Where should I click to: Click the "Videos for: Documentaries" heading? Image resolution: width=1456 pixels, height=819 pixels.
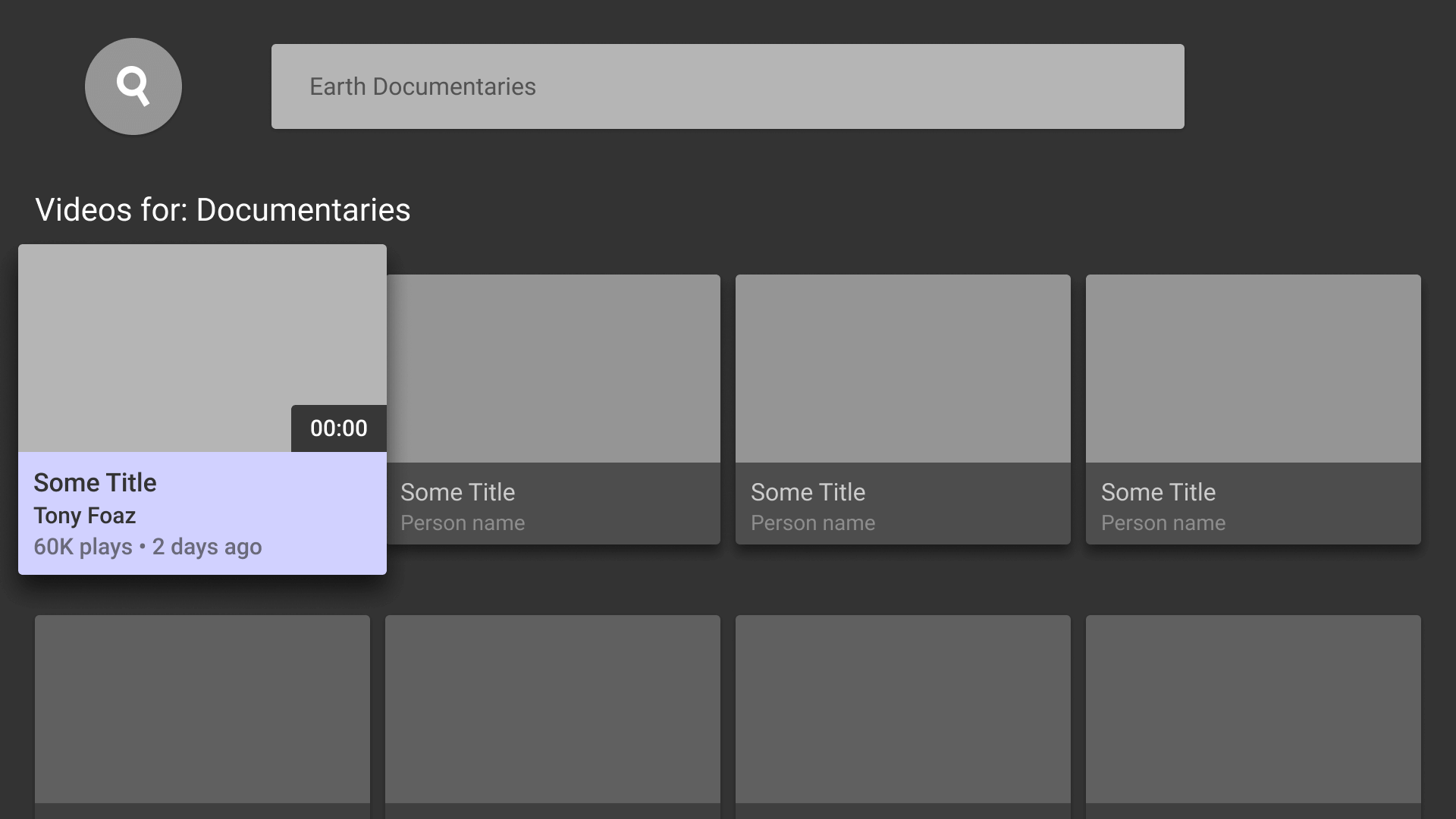coord(223,210)
